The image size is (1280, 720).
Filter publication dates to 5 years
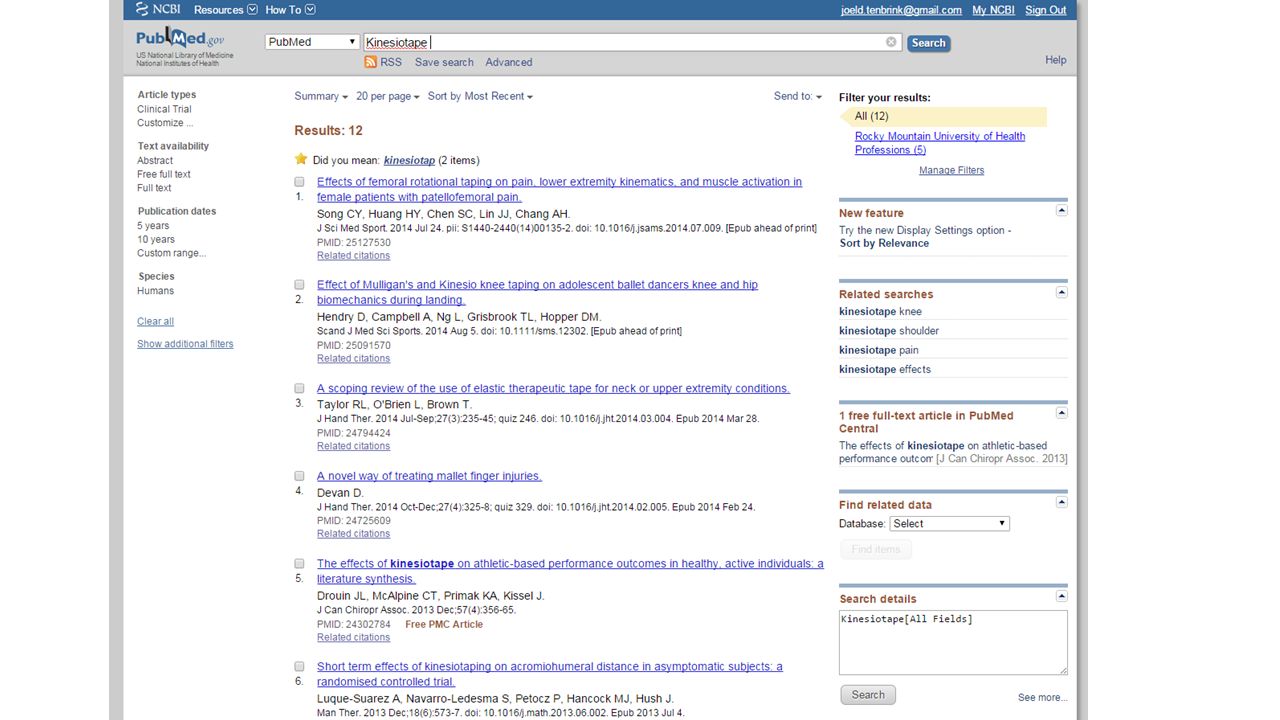153,225
